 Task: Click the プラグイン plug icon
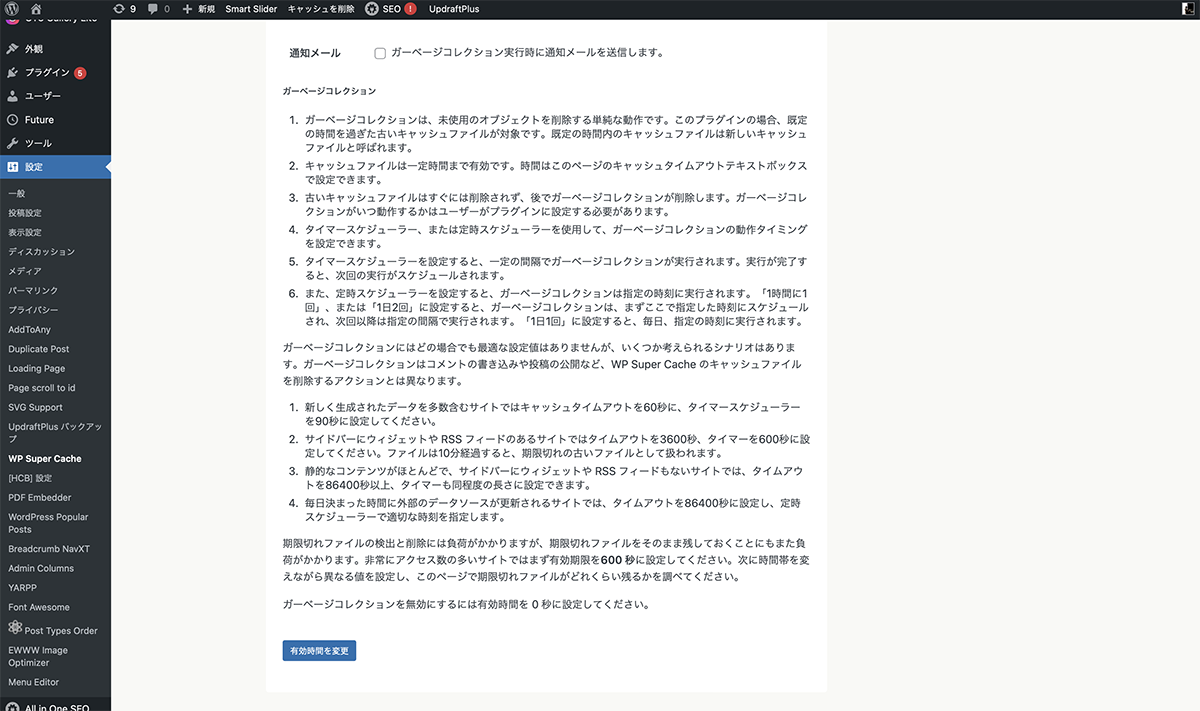[12, 73]
